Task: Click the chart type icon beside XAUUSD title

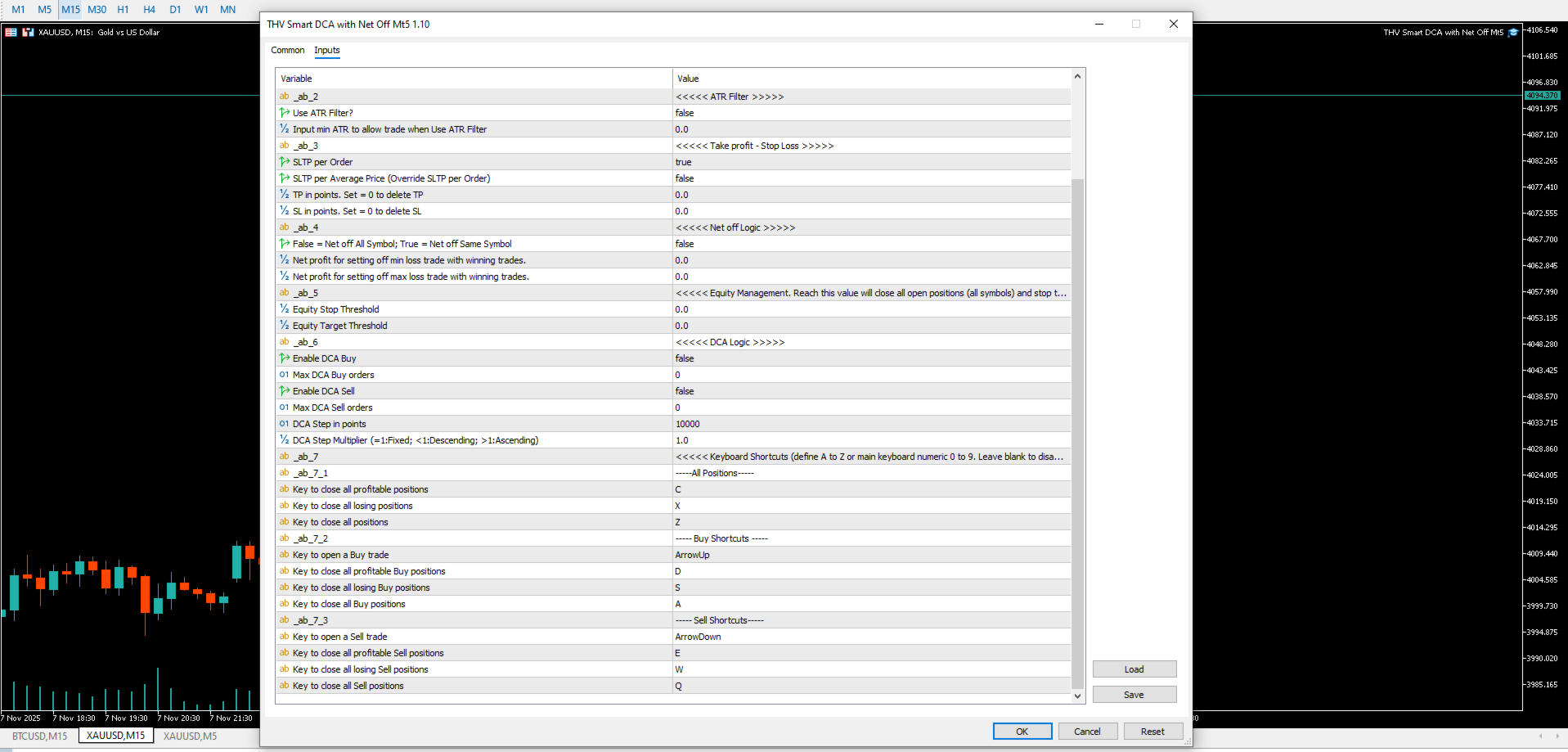Action: pos(28,33)
